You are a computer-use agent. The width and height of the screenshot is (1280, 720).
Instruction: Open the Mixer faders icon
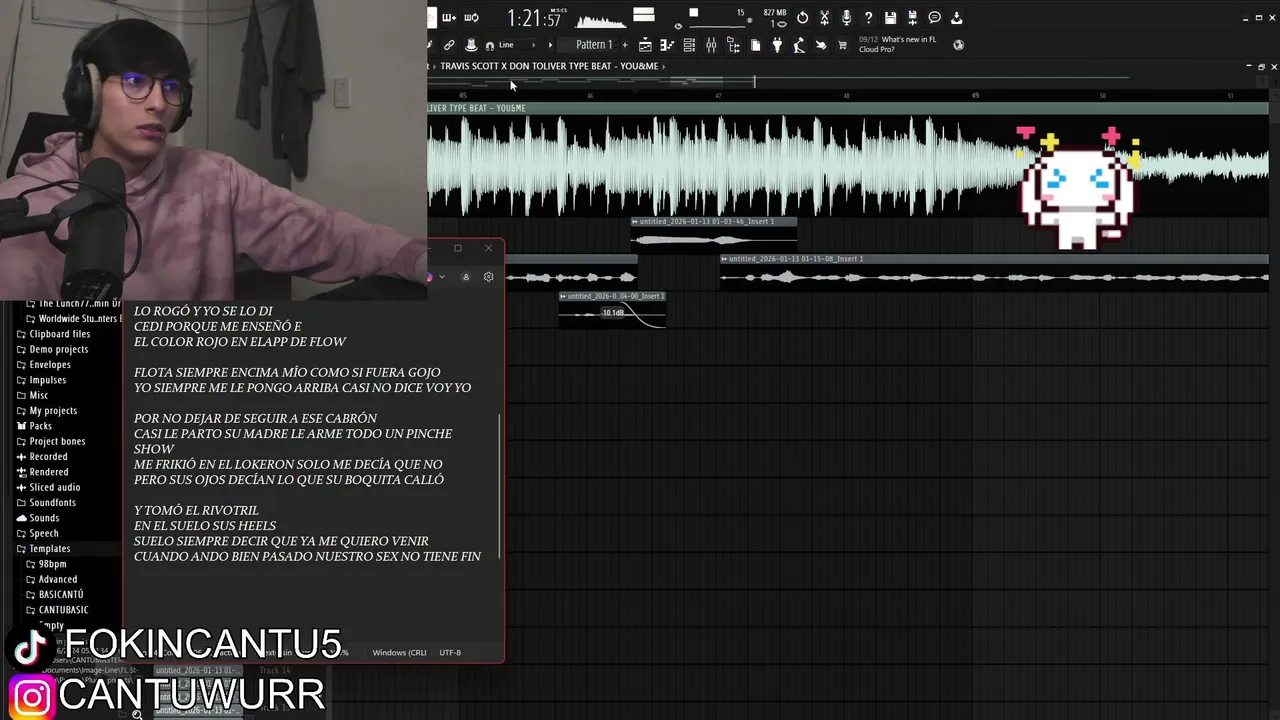coord(711,45)
